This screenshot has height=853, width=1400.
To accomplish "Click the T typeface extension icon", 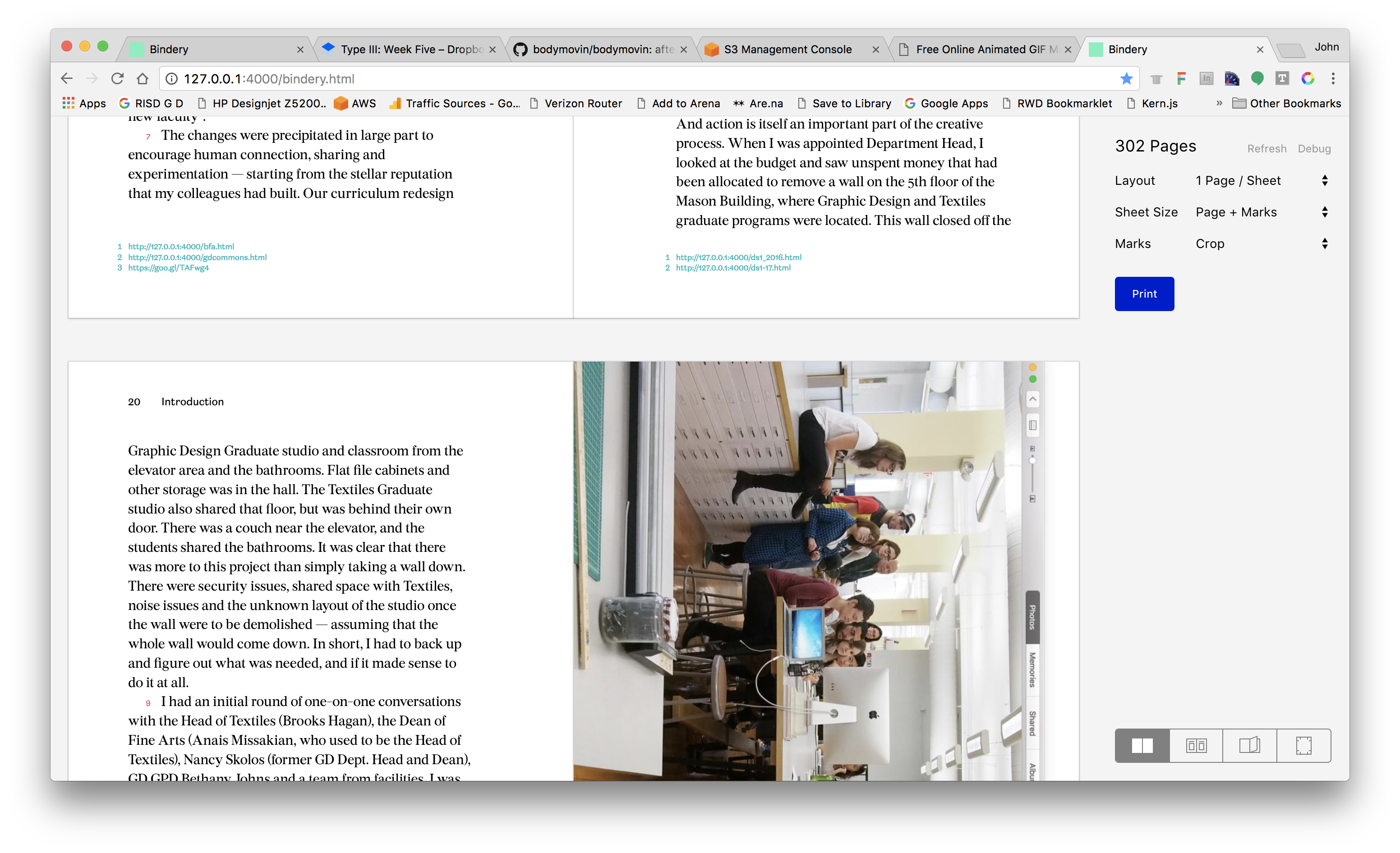I will click(1282, 79).
